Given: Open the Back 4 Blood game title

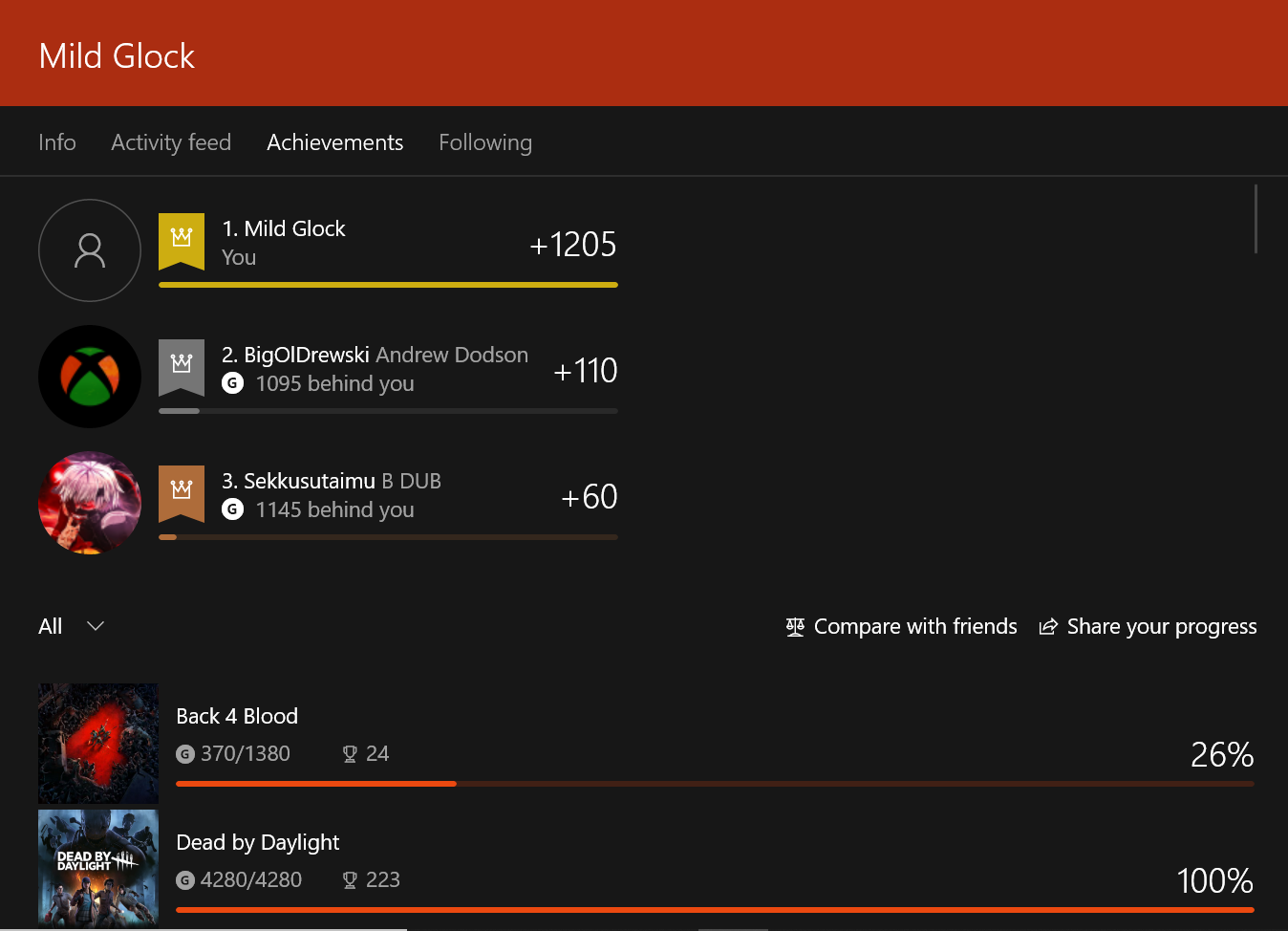Looking at the screenshot, I should coord(237,716).
